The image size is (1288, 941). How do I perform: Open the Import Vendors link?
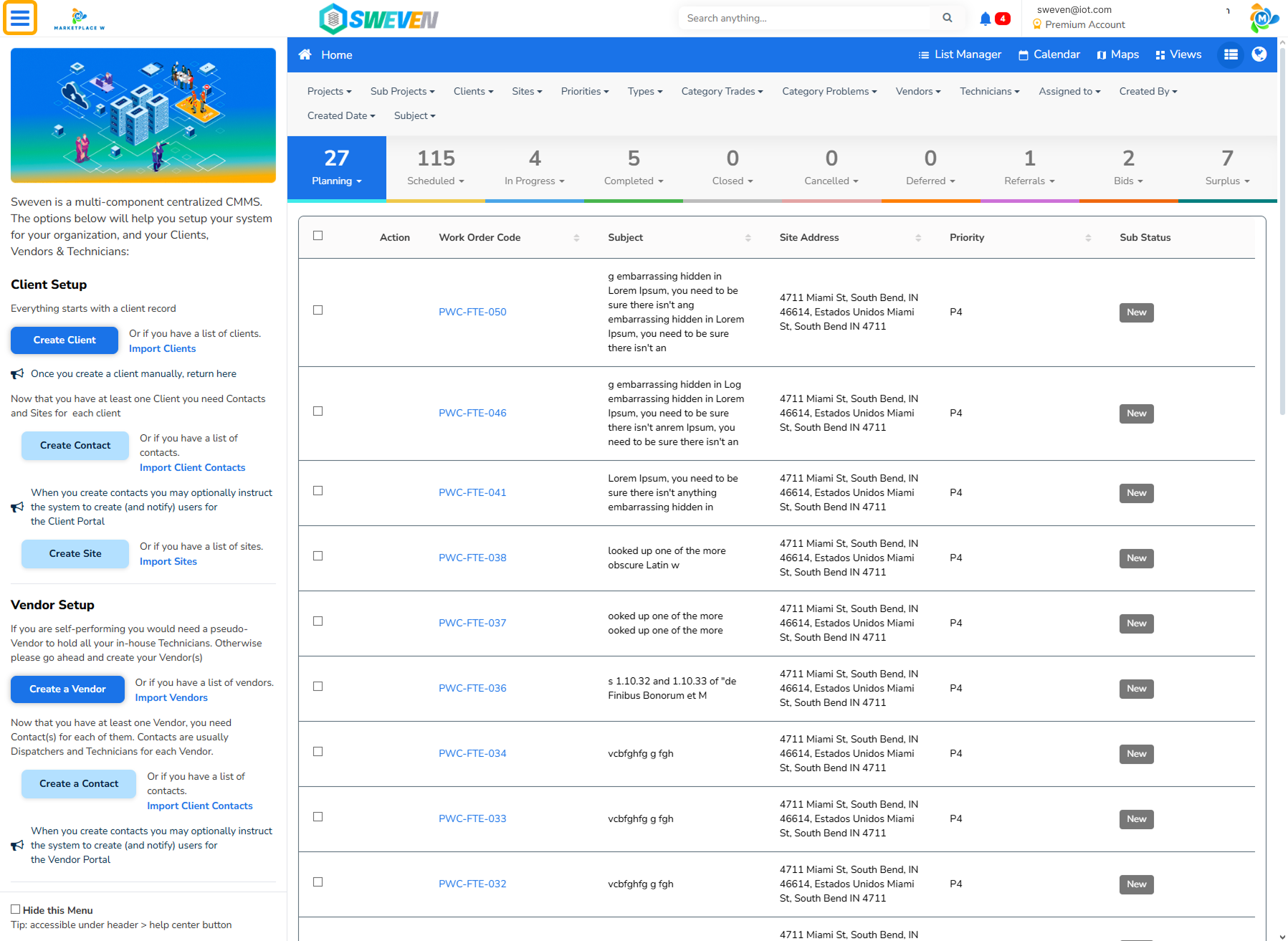(x=171, y=698)
